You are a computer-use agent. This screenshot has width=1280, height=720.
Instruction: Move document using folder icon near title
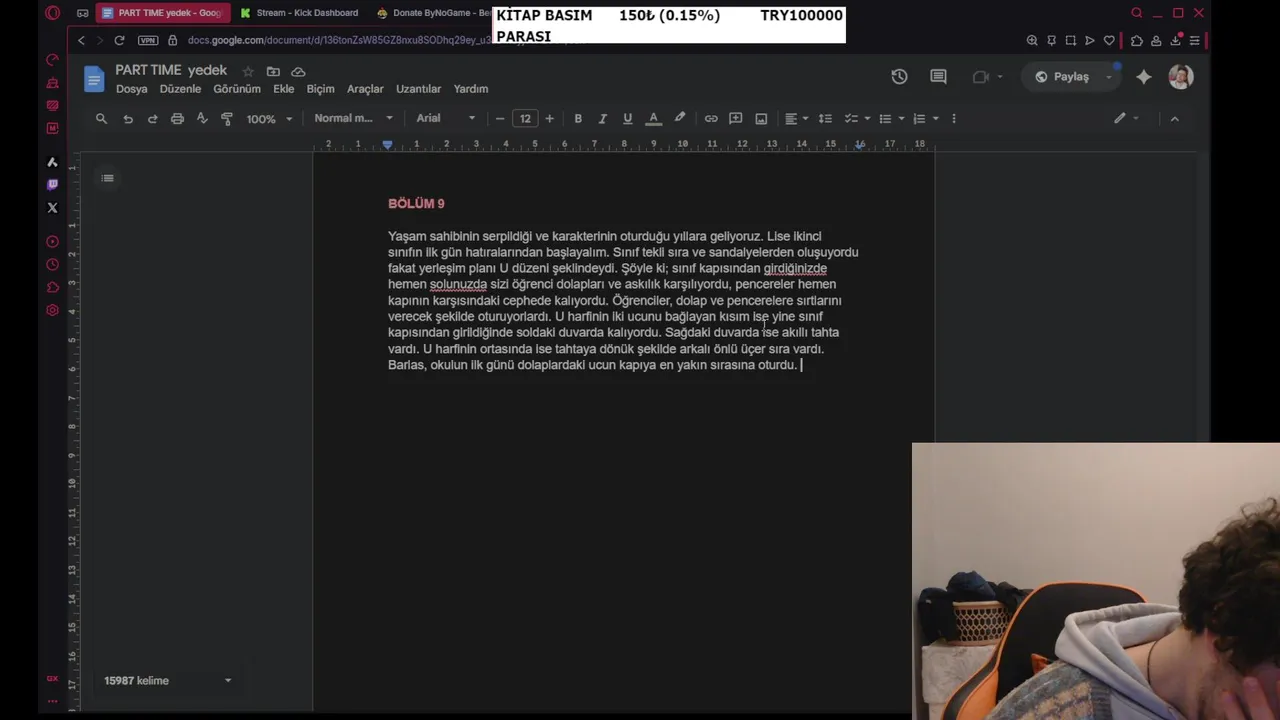[273, 71]
